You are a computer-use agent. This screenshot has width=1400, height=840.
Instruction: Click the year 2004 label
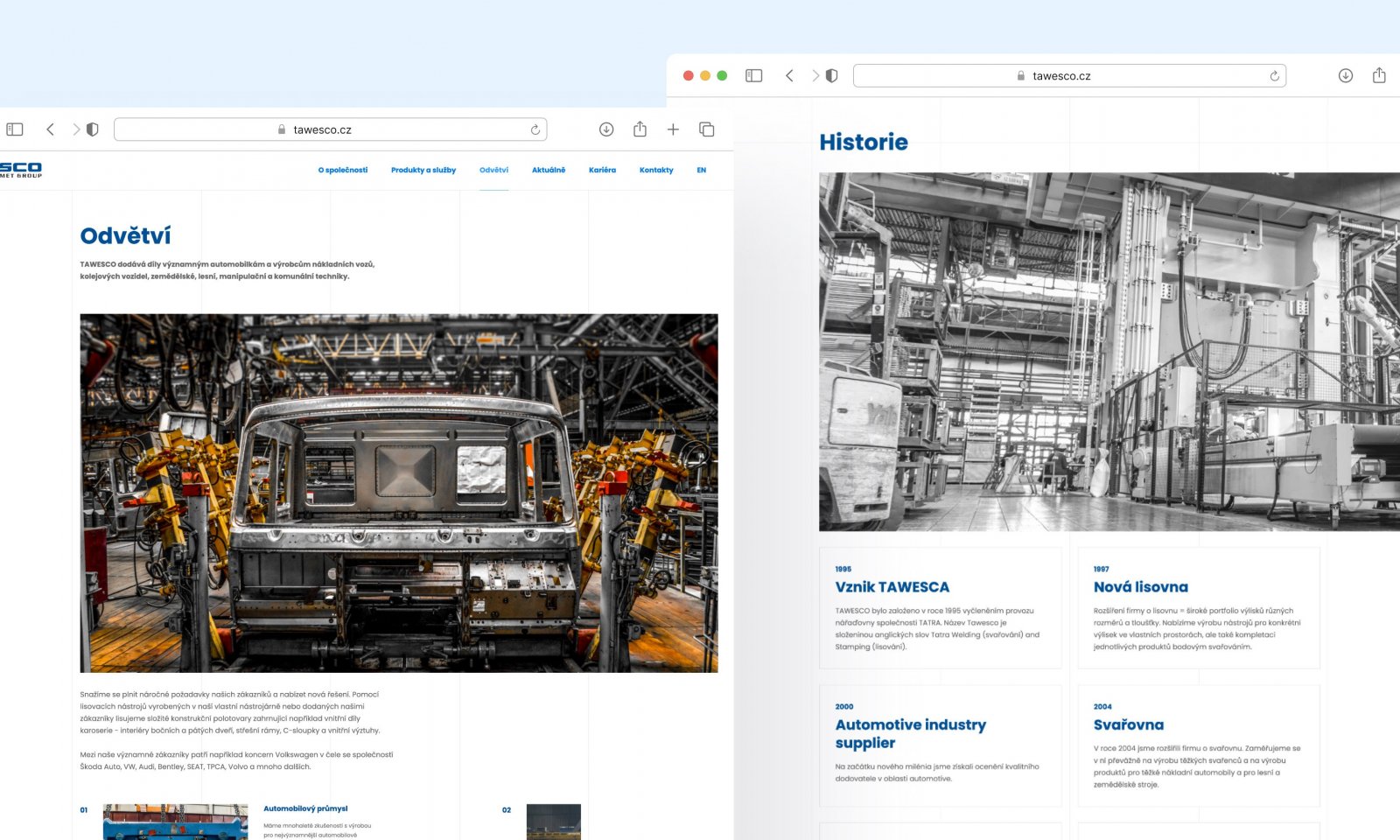1102,706
